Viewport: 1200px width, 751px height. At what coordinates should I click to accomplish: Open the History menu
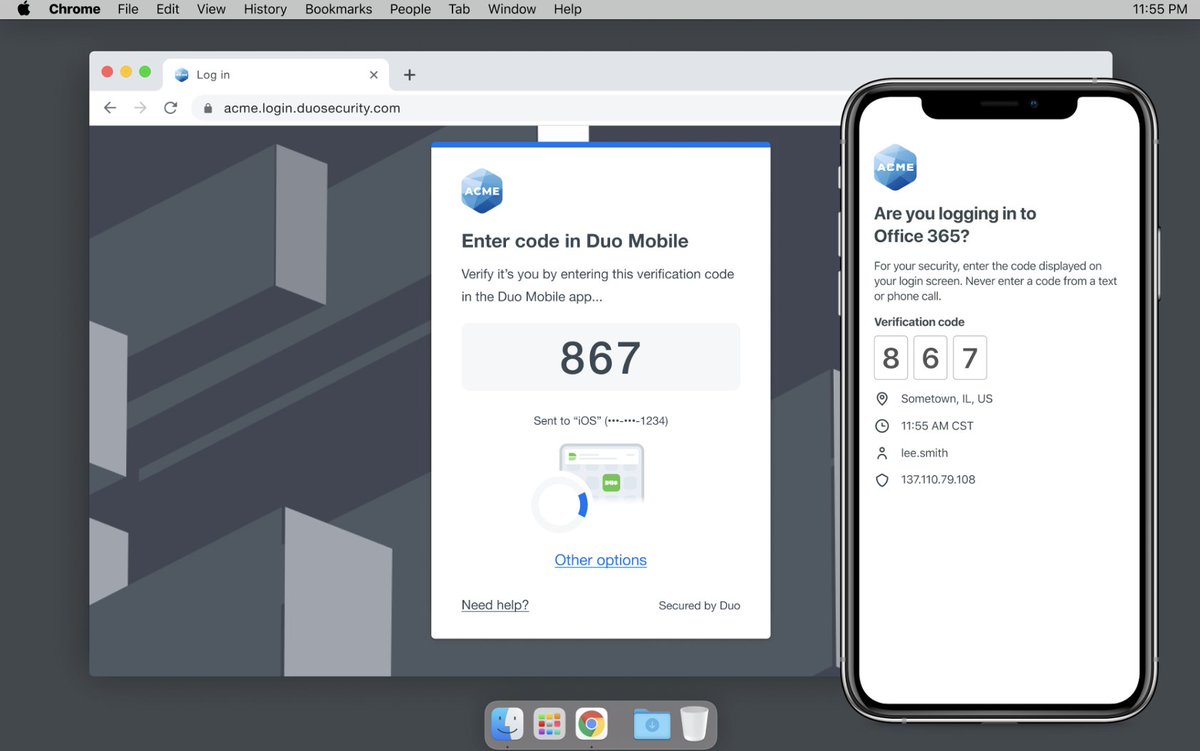265,9
